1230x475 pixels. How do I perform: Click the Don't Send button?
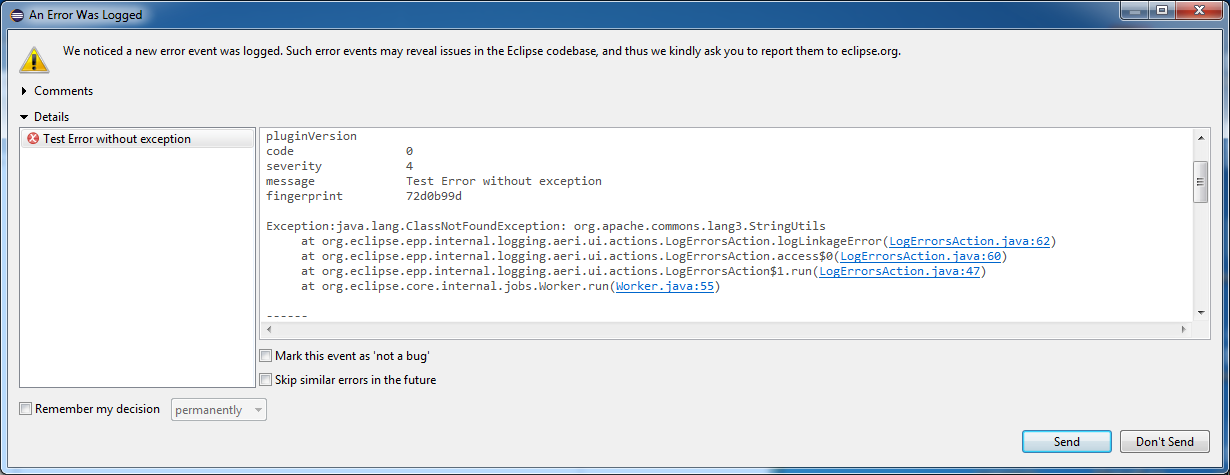[x=1165, y=442]
